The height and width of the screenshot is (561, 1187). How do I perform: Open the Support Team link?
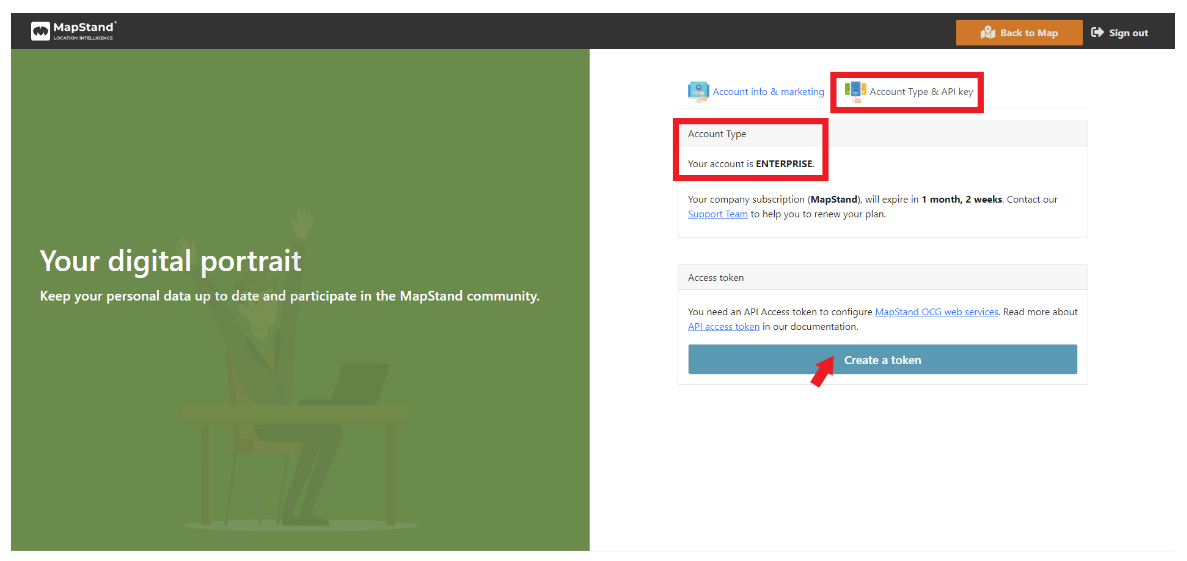[718, 214]
